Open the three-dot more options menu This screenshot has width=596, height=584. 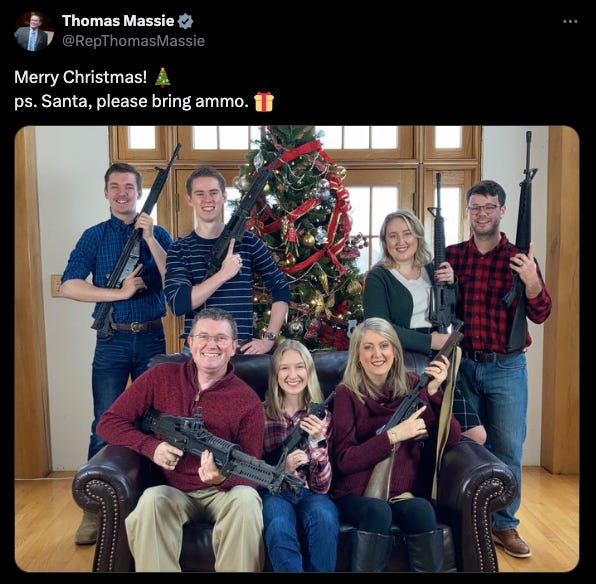coord(570,22)
